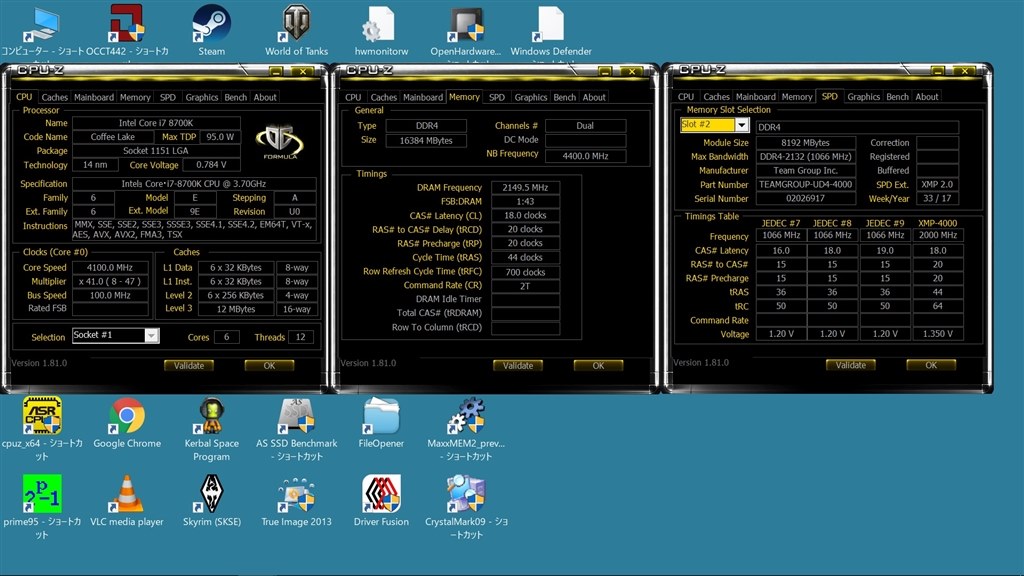The width and height of the screenshot is (1024, 576).
Task: Launch the CrystalMark09 shortcut icon
Action: click(466, 494)
